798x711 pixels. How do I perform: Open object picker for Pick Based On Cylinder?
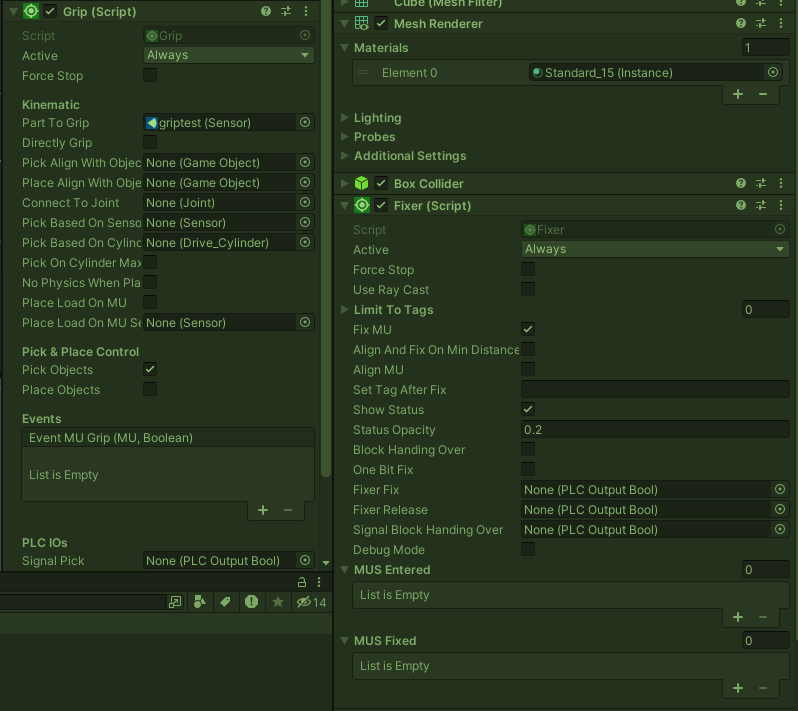click(305, 242)
